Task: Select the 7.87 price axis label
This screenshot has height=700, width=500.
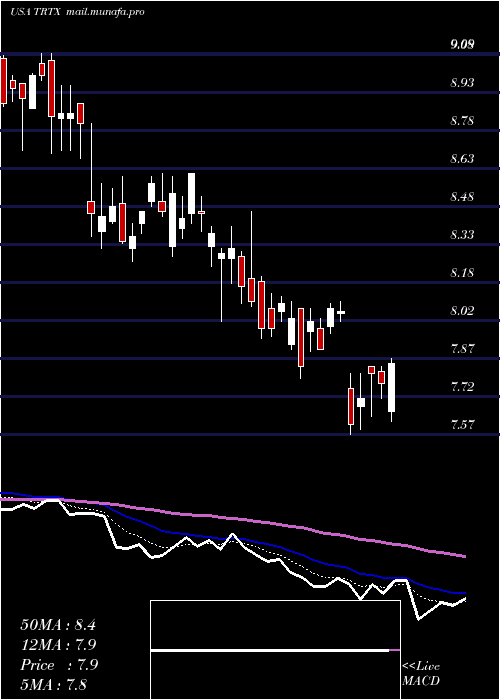Action: pos(462,348)
